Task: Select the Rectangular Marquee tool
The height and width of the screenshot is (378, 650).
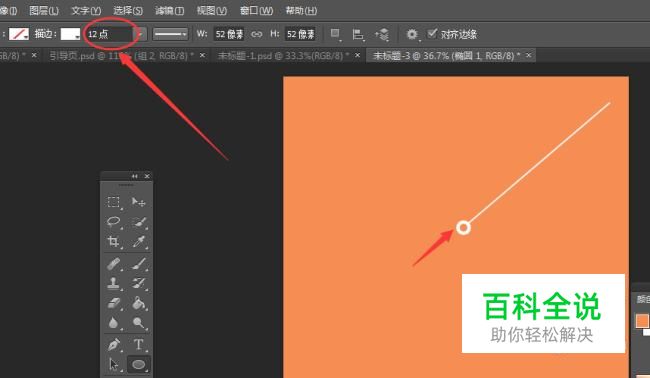Action: pyautogui.click(x=114, y=202)
